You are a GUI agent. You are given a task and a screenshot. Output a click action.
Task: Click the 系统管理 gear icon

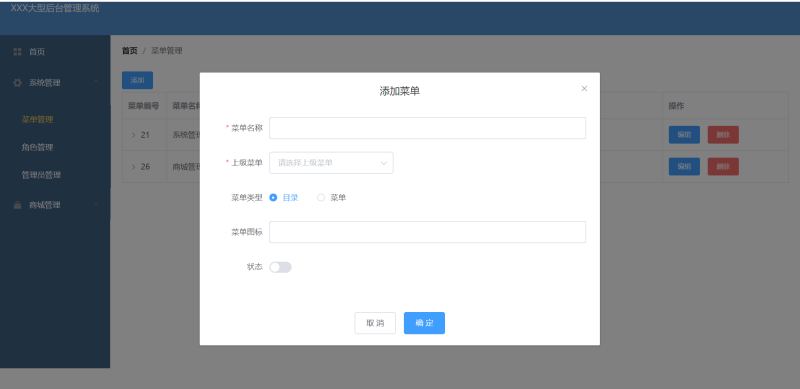coord(17,83)
